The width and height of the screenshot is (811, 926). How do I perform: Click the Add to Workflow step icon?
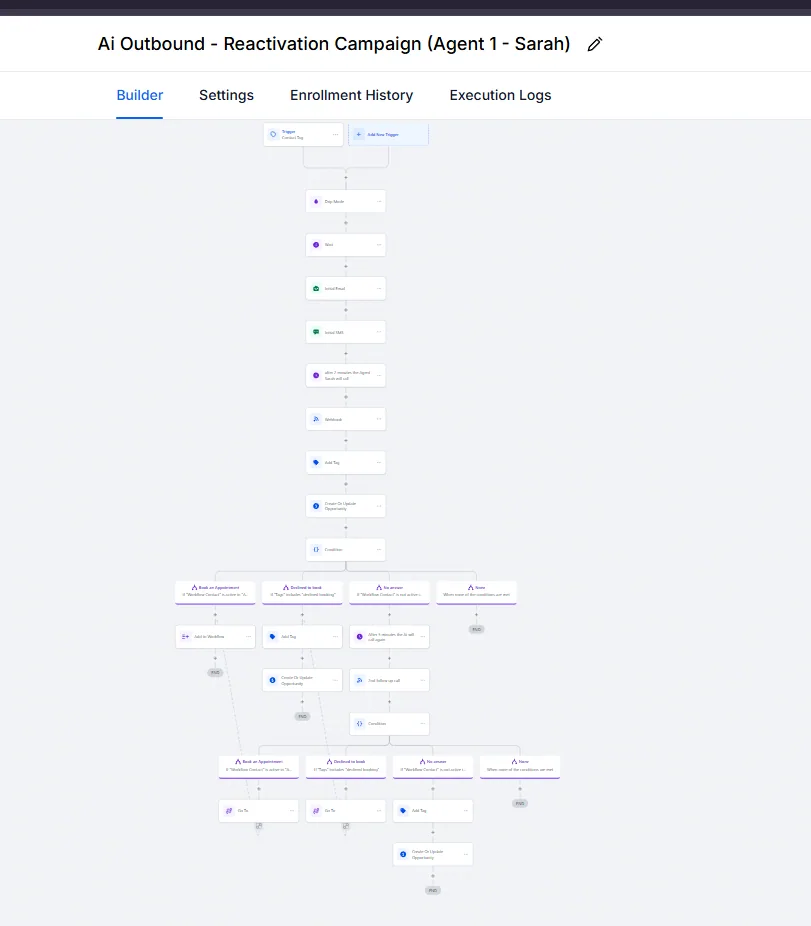[185, 637]
